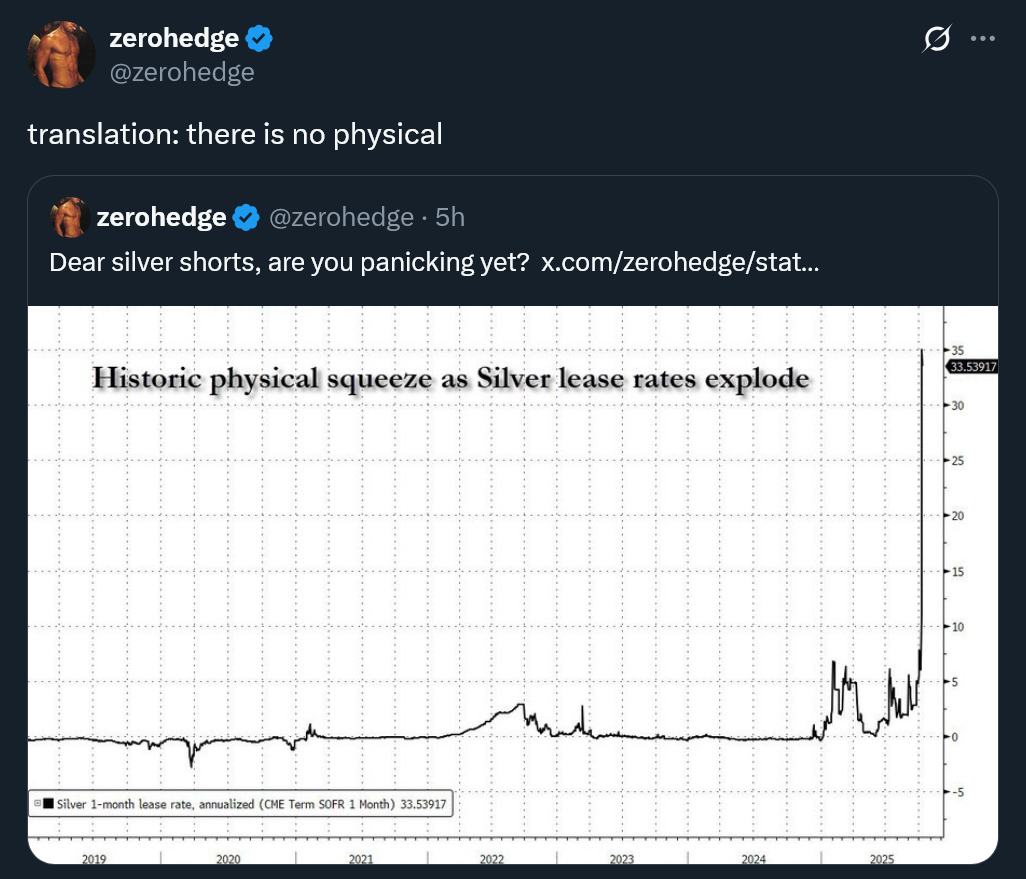This screenshot has height=879, width=1026.
Task: Click the 2019 label on chart timeline
Action: pos(94,859)
